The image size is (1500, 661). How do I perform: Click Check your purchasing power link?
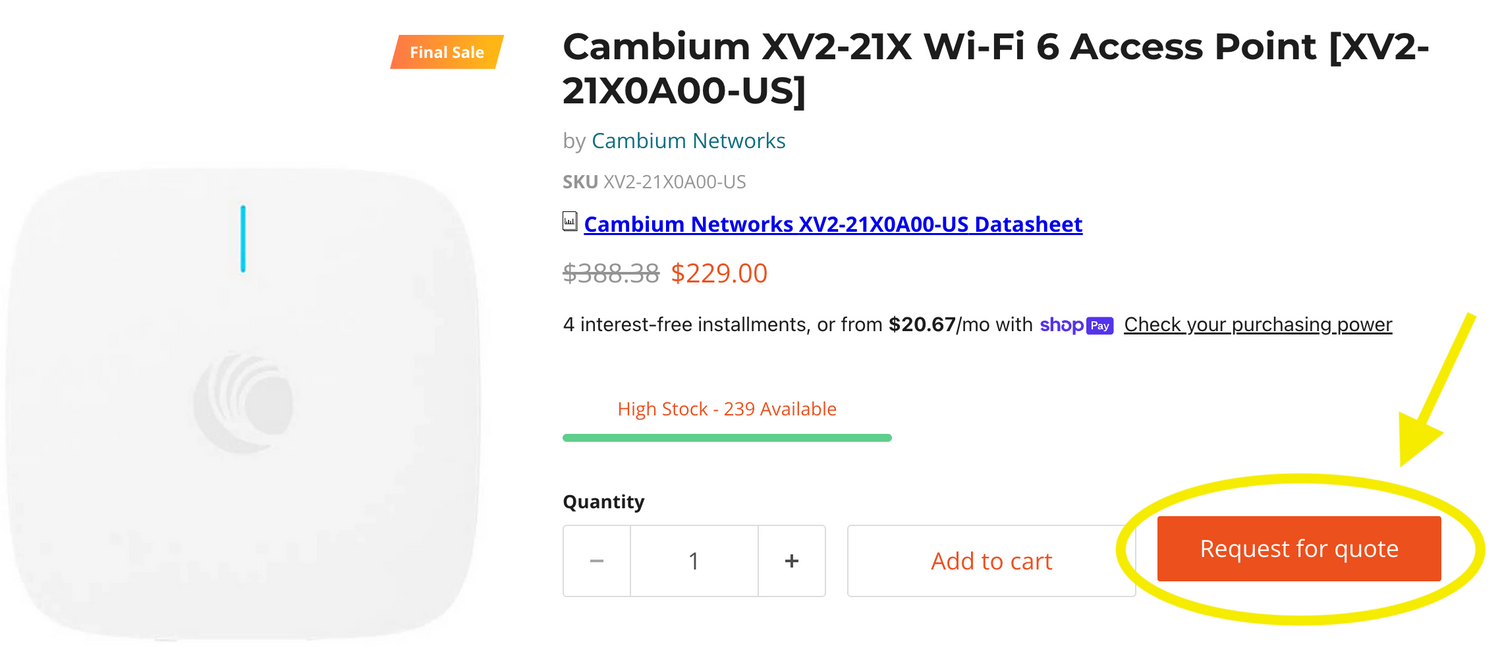[1258, 325]
